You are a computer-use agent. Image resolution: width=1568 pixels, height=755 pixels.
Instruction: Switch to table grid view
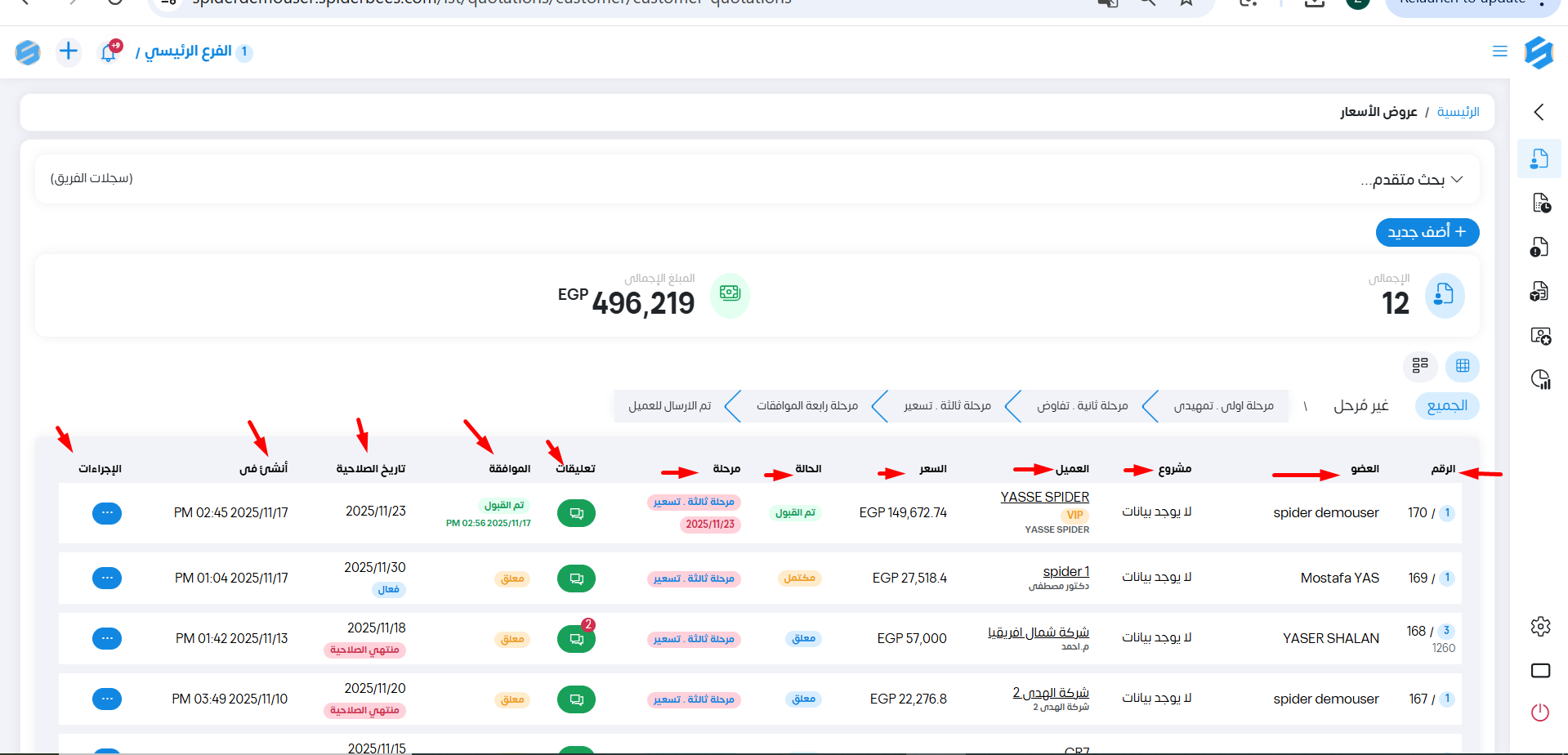tap(1463, 366)
